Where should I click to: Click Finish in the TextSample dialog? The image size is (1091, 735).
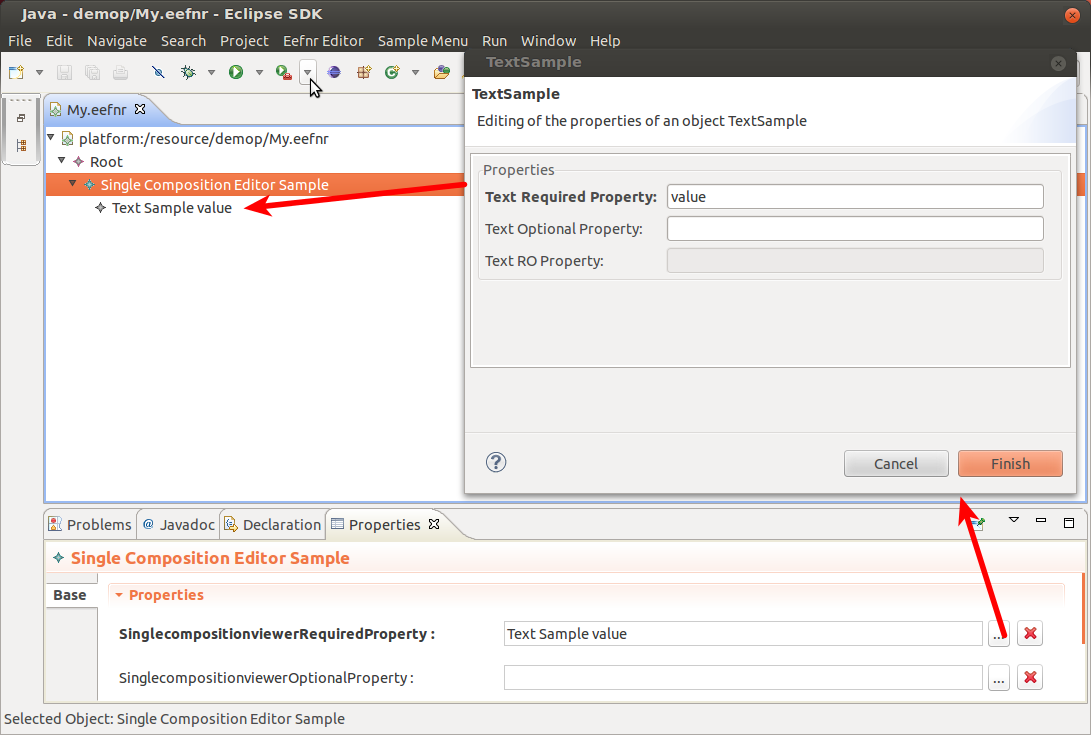point(1010,464)
